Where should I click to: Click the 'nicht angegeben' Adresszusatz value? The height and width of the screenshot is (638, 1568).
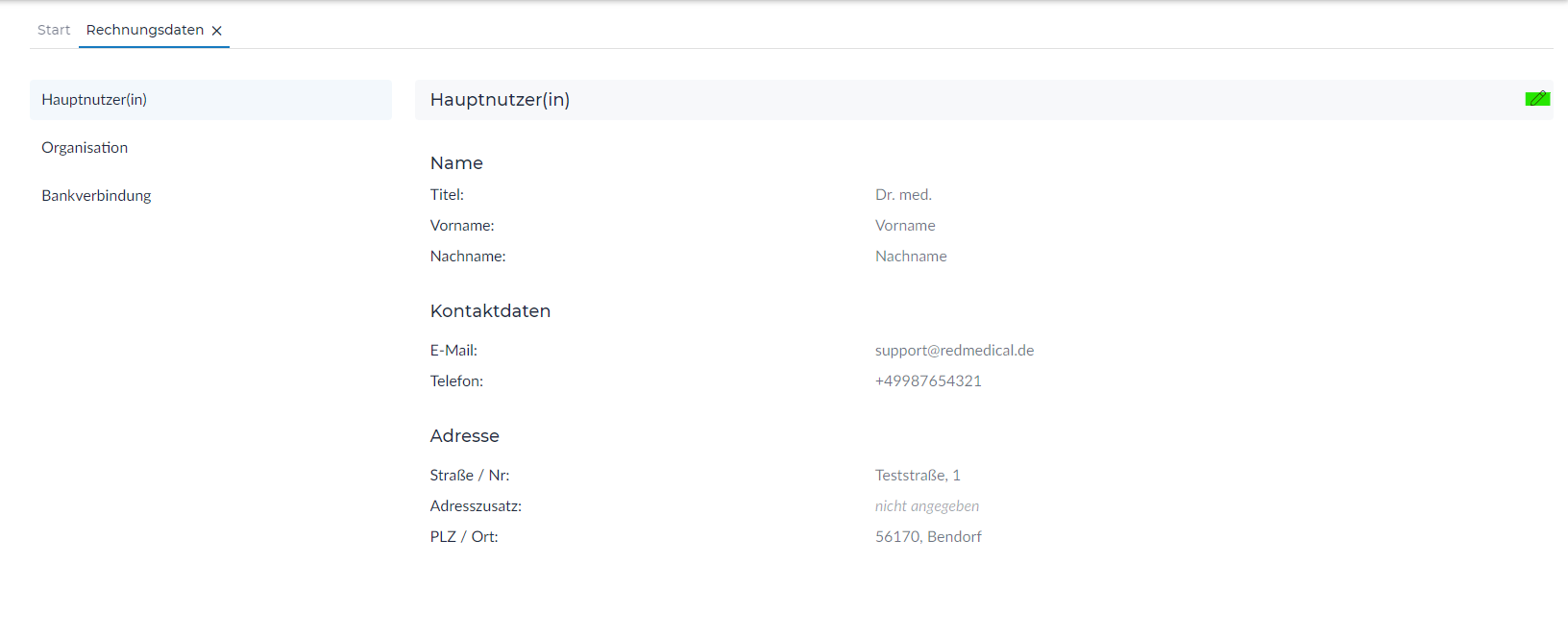[927, 506]
